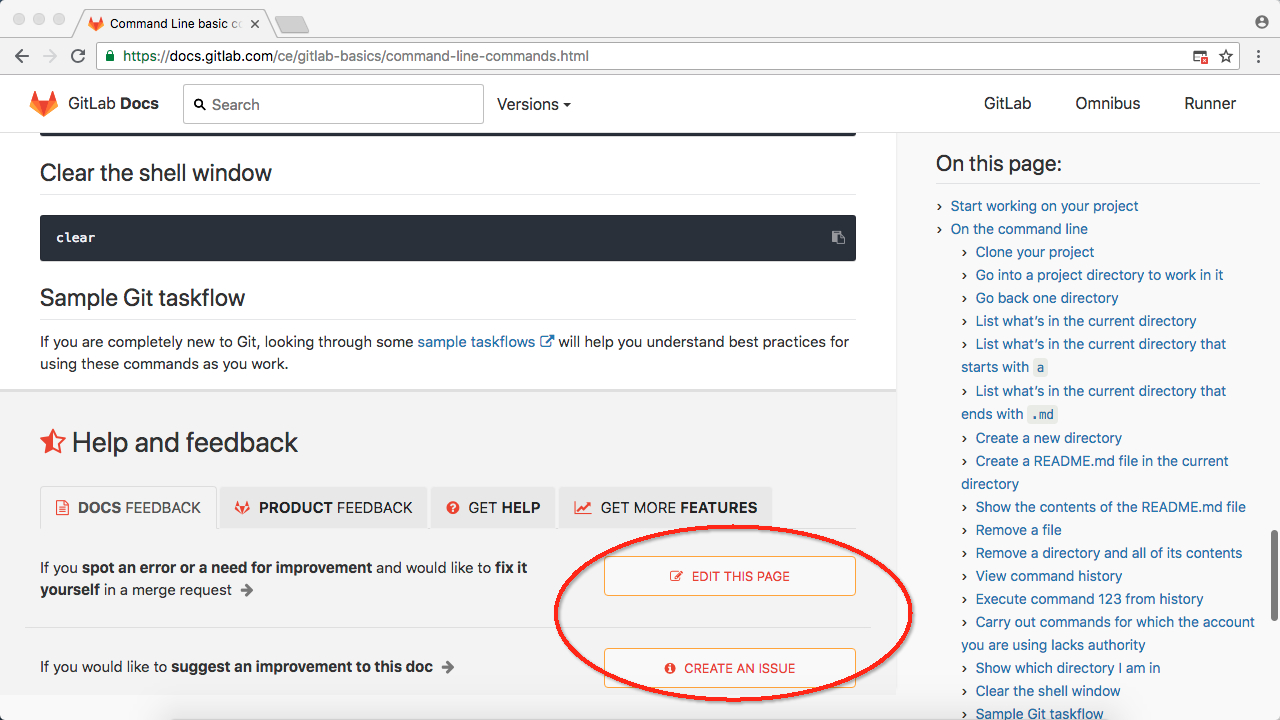The width and height of the screenshot is (1280, 720).
Task: Jump to 'Go into a project directory to work in it'
Action: 1099,275
